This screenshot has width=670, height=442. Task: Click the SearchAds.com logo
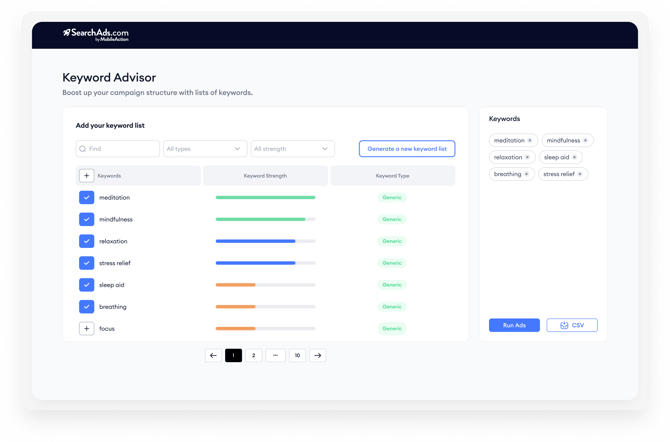pyautogui.click(x=95, y=34)
